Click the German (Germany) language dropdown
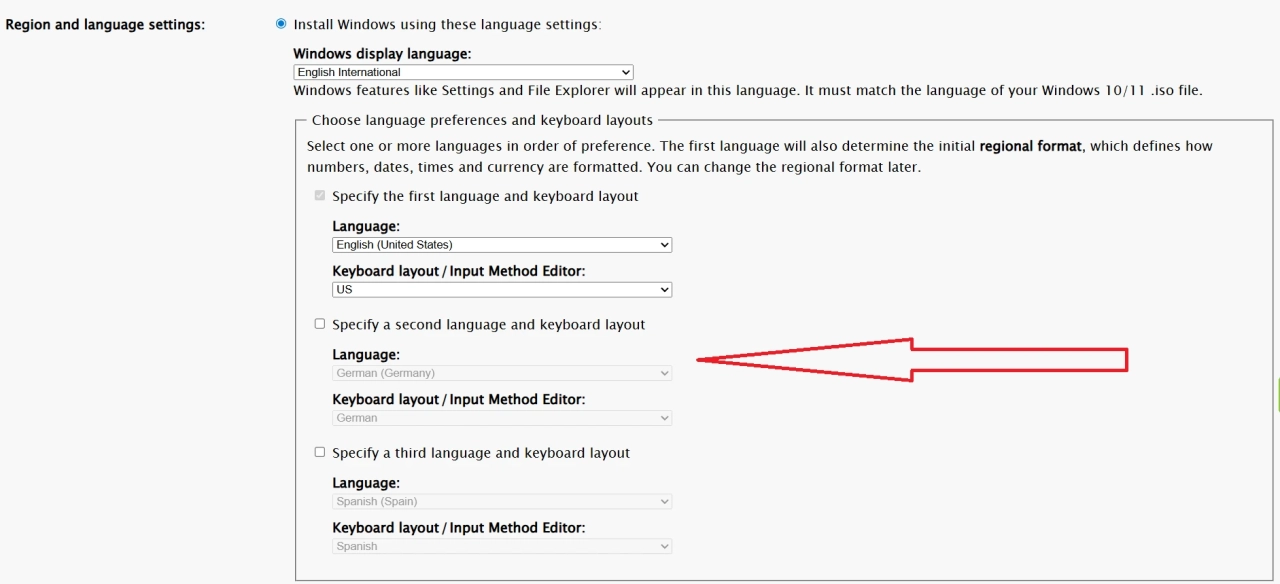 (502, 373)
